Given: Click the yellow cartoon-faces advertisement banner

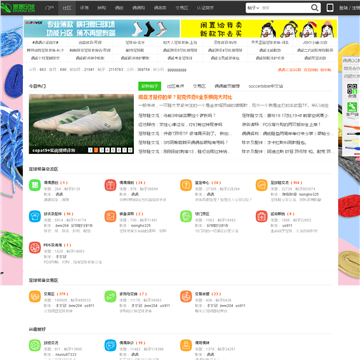Looking at the screenshot, I should tap(259, 29).
